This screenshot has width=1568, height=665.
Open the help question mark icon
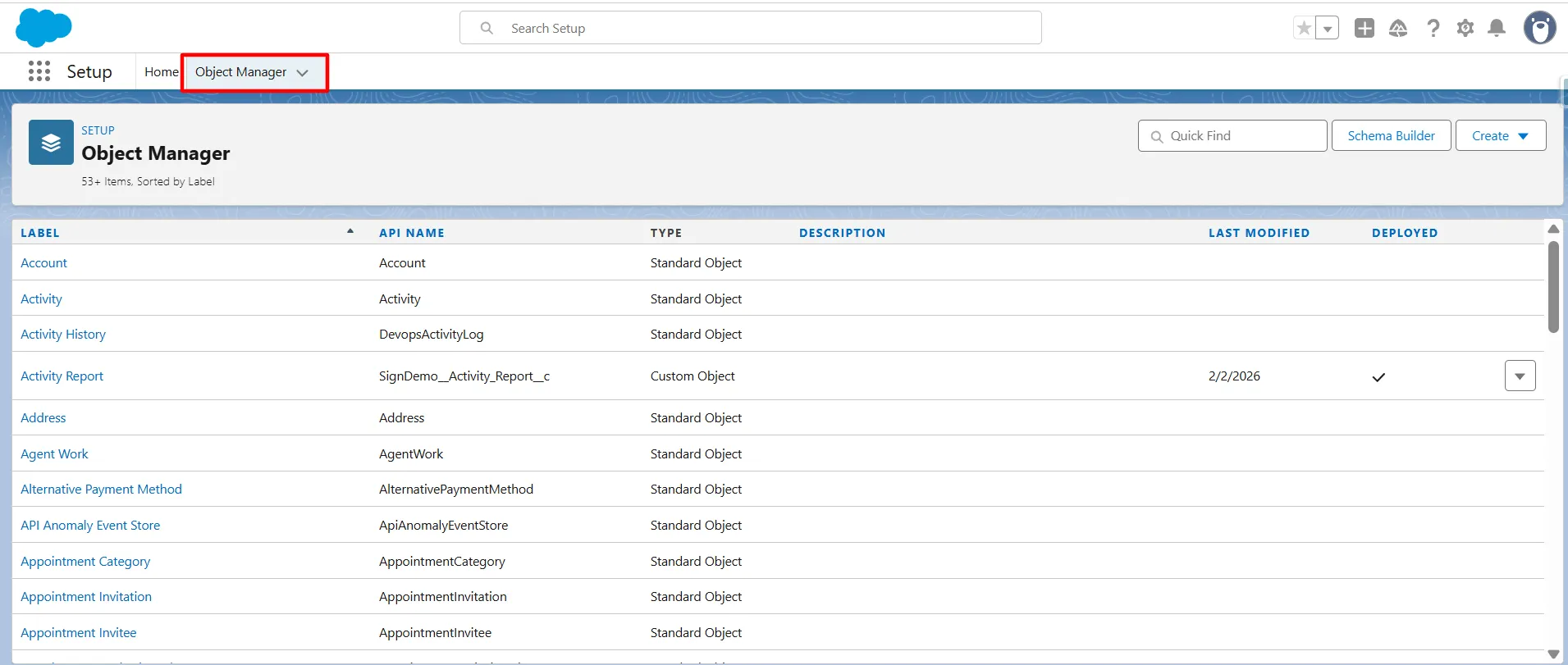[x=1433, y=28]
